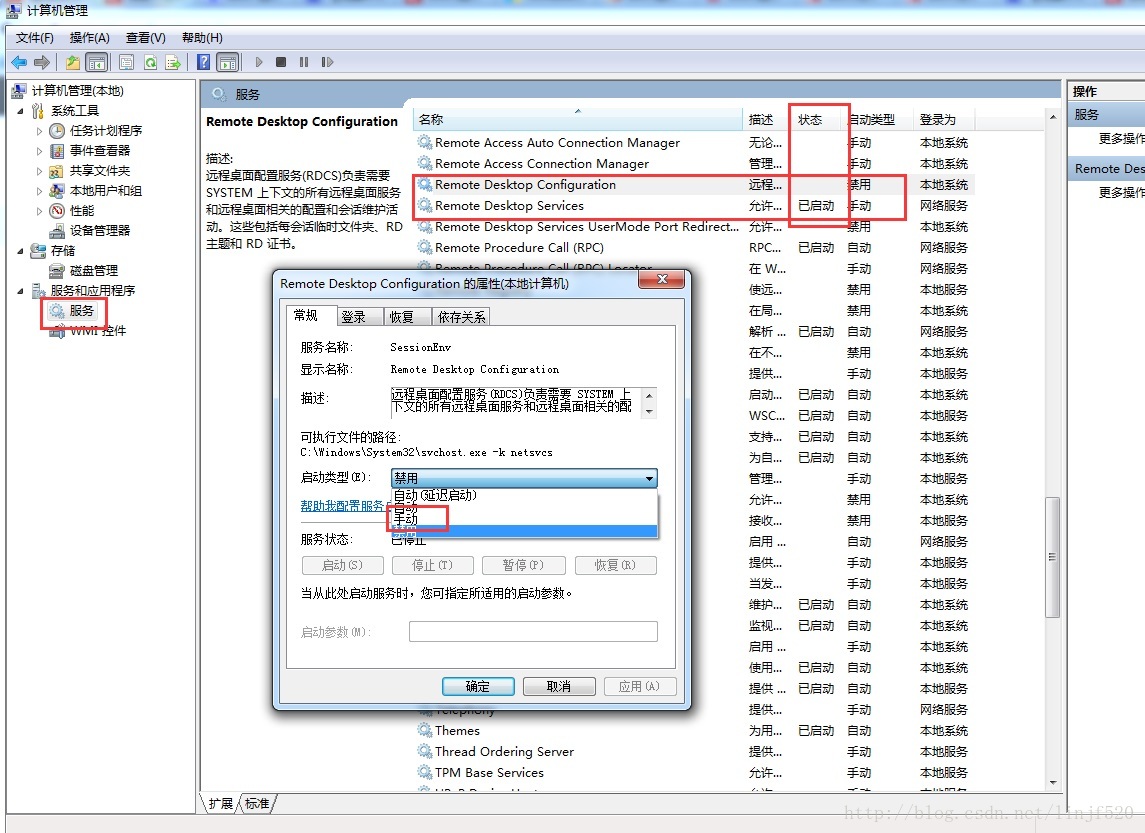Switch to the 扩展 view tab
Screen dimensions: 1145x833
tap(220, 804)
